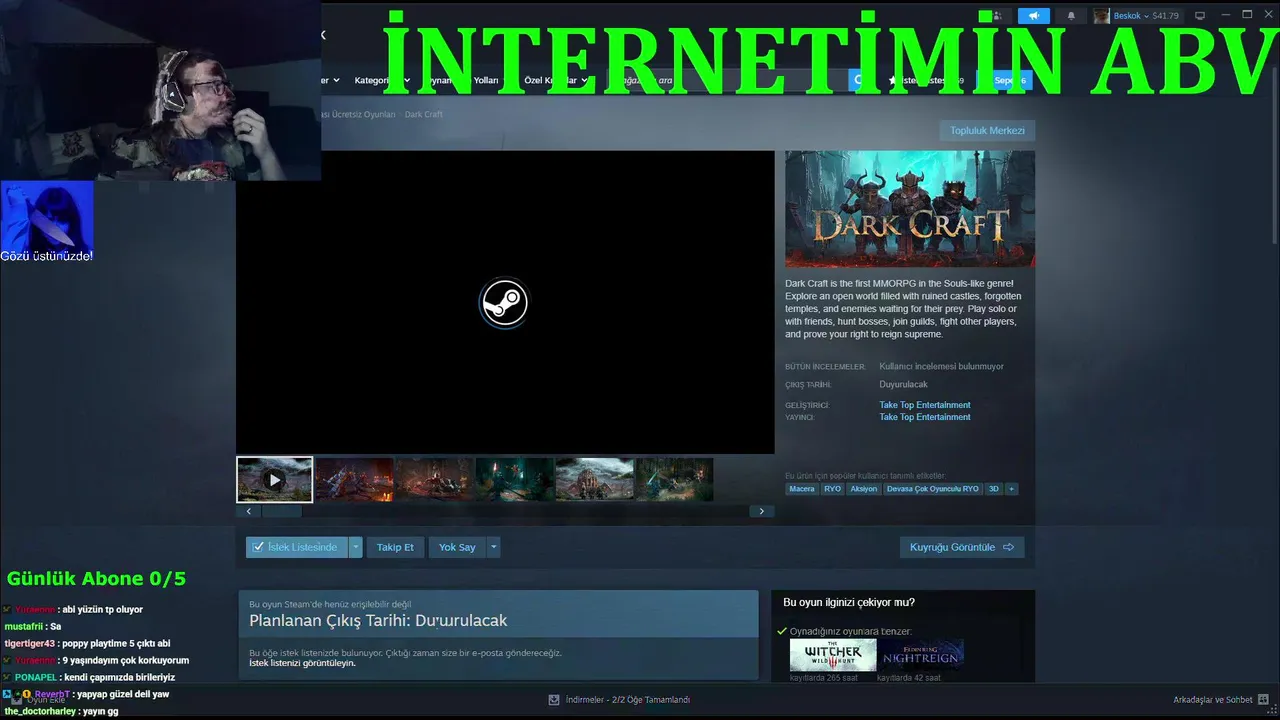Open the Sepet cart button

coord(1005,80)
